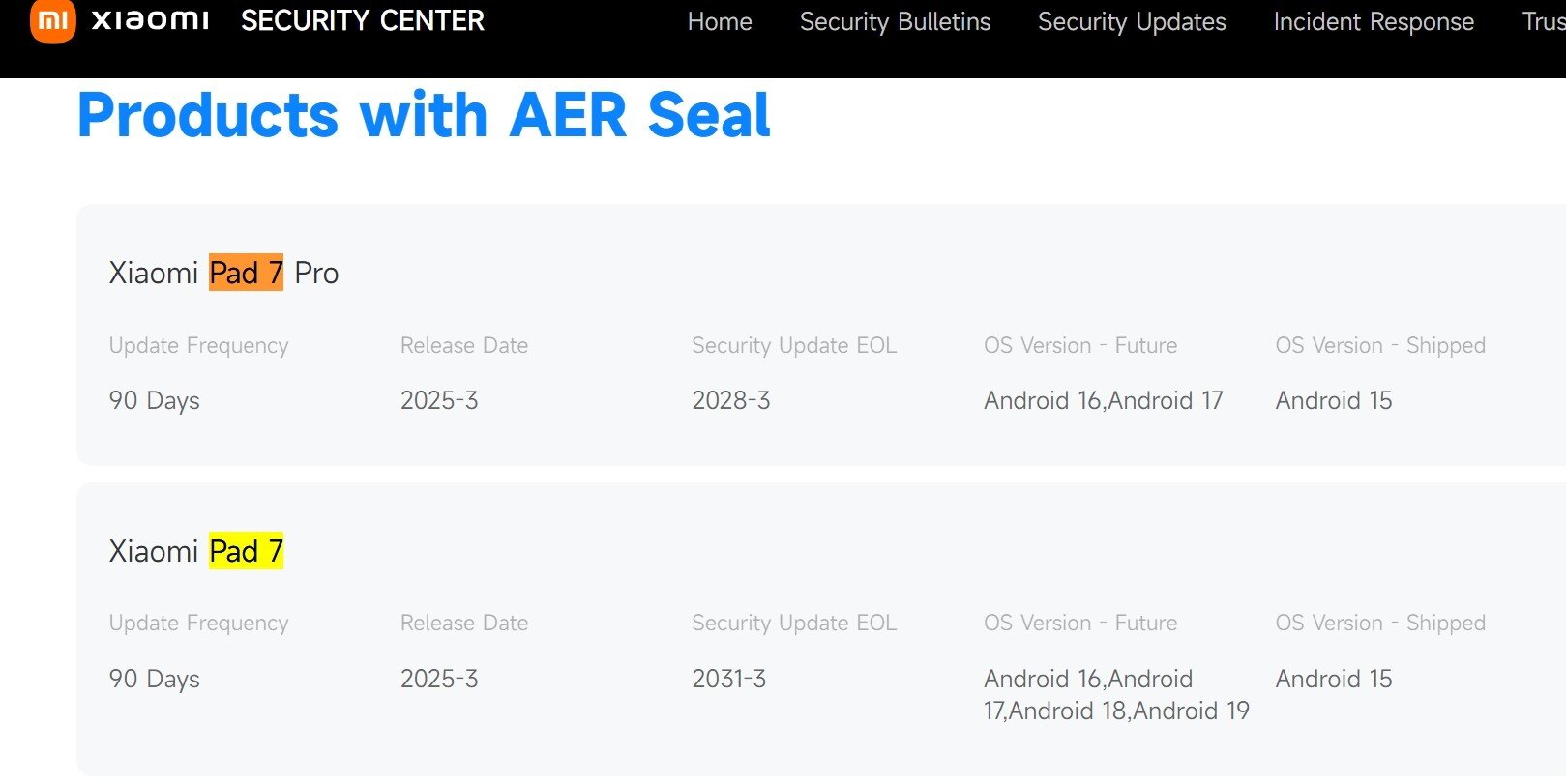Click OS Version - Shipped label in Pad 7 card
Viewport: 1566px width, 784px height.
[1379, 623]
